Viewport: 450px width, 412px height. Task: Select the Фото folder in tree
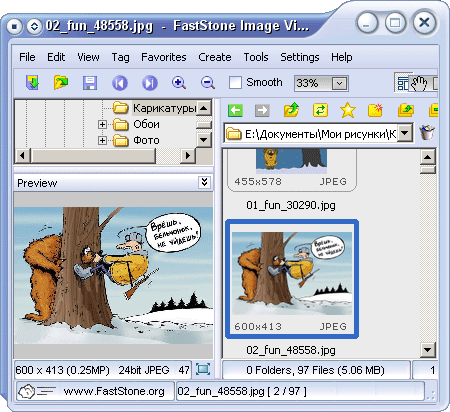[146, 140]
